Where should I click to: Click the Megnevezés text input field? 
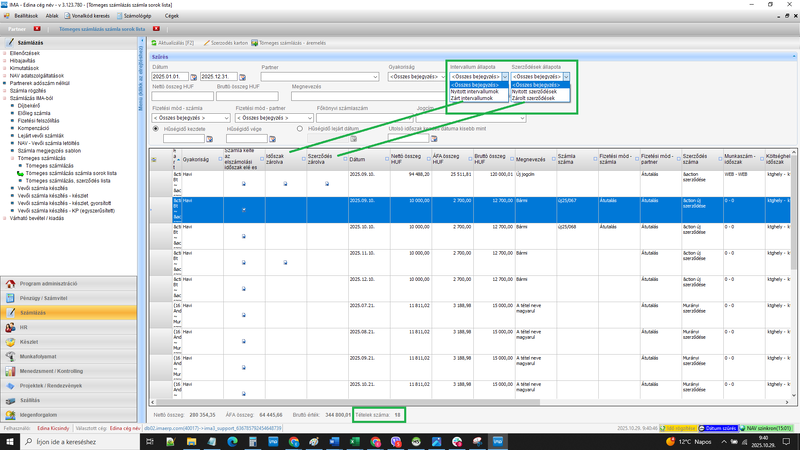(350, 97)
